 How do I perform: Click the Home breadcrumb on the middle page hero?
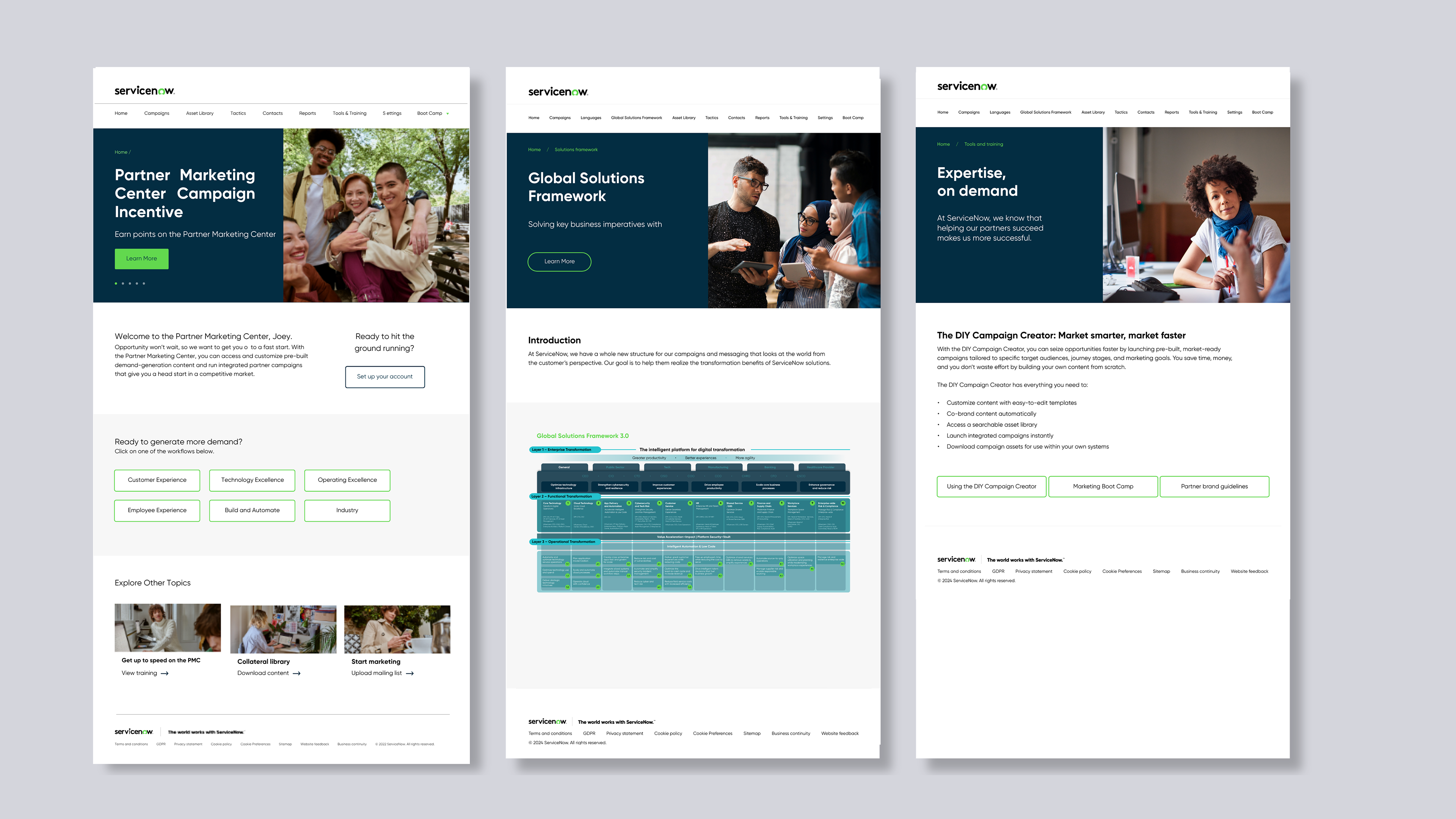coord(534,150)
